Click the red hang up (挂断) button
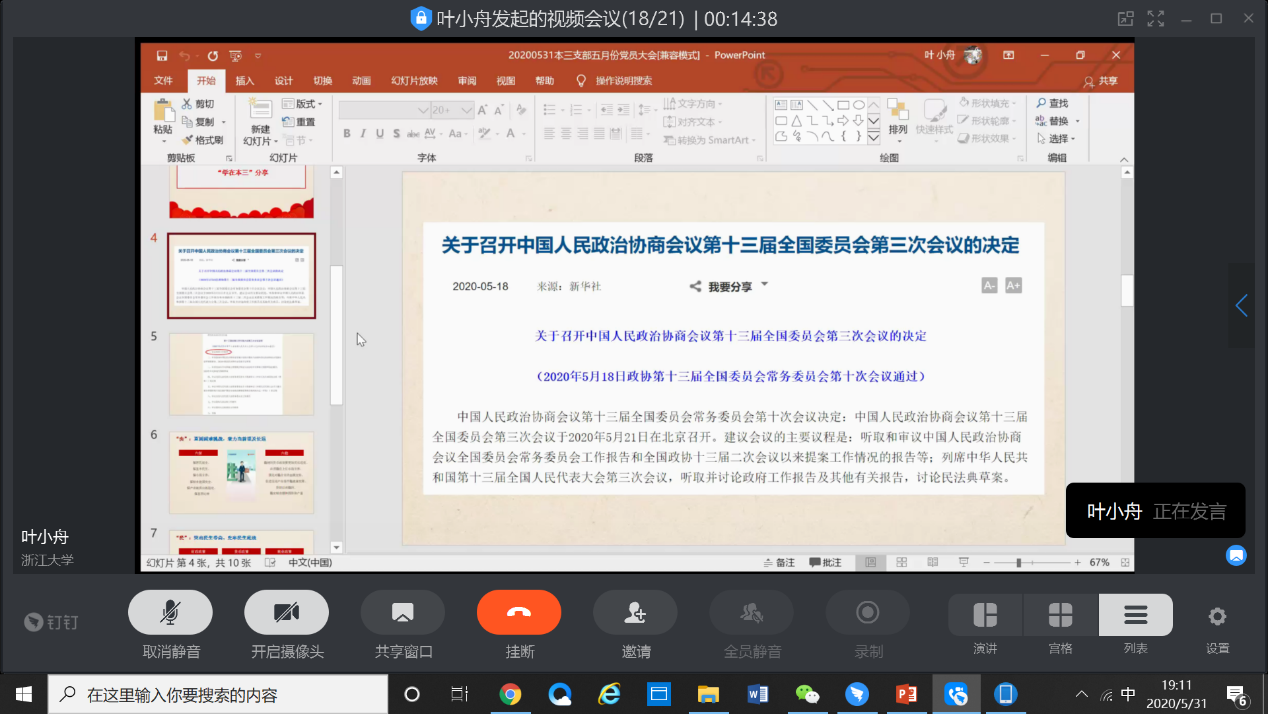The image size is (1268, 714). tap(518, 612)
